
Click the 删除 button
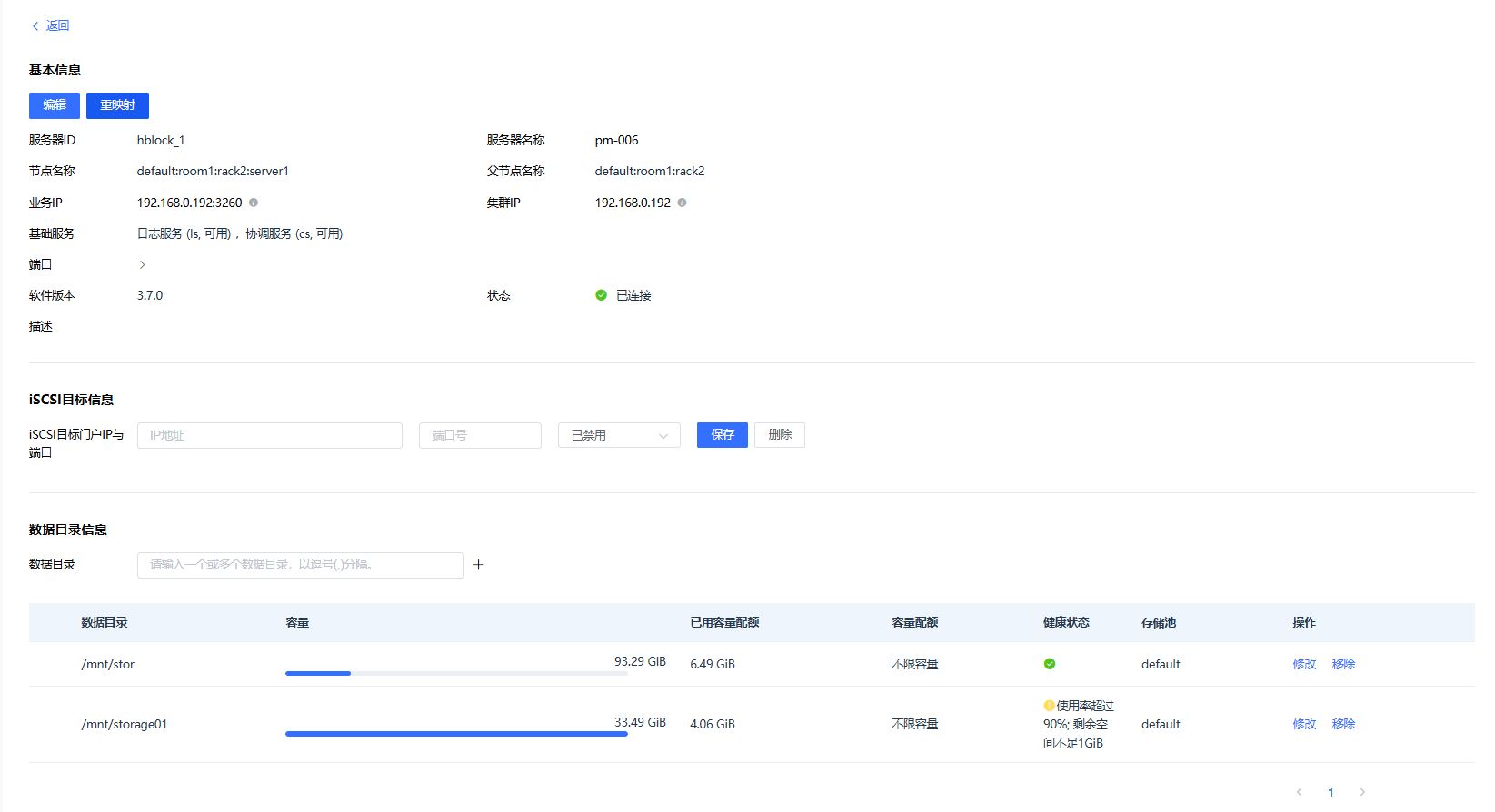[780, 435]
